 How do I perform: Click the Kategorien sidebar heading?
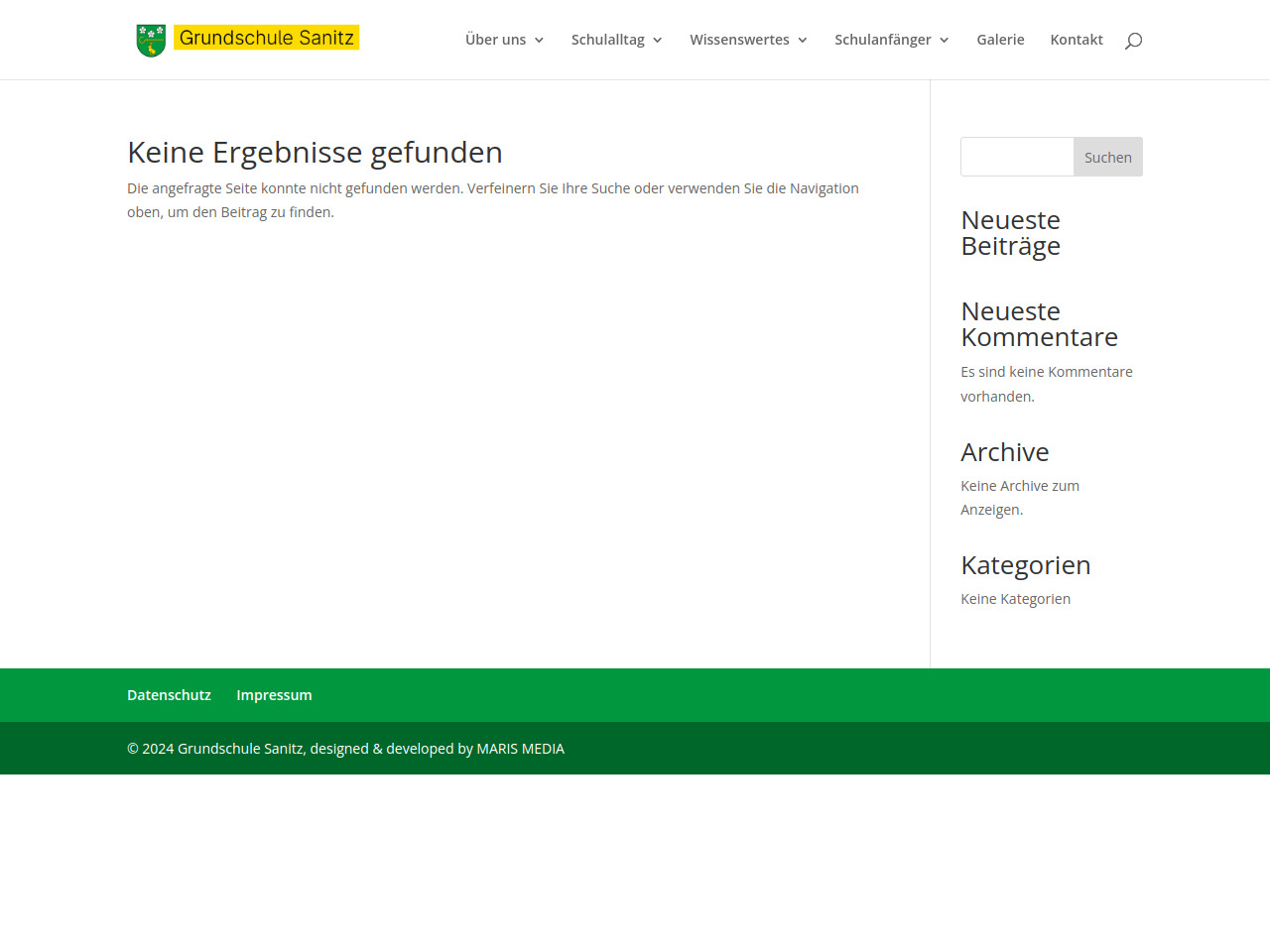(1025, 565)
